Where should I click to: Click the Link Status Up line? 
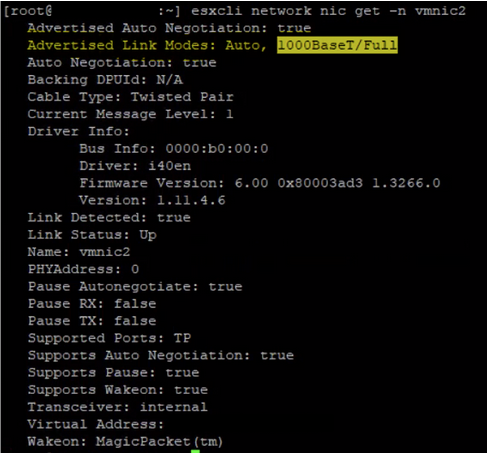pyautogui.click(x=92, y=235)
